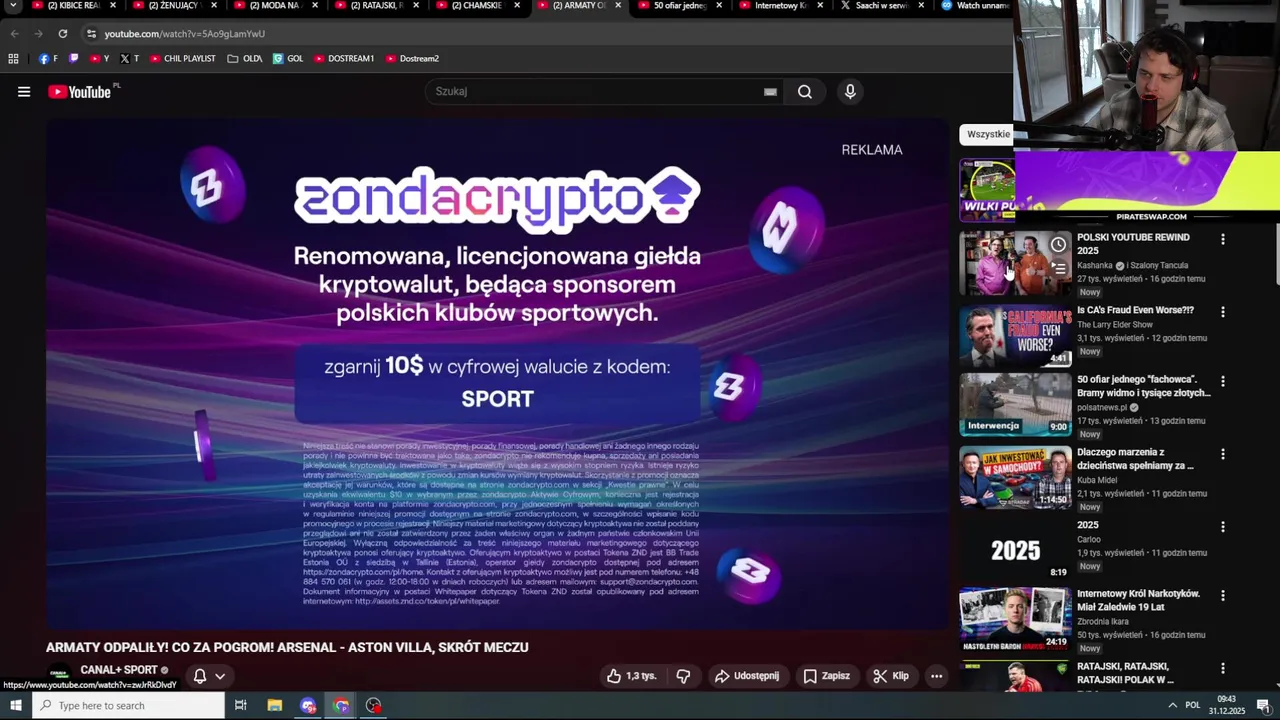Open The Larry Elder Show channel

point(1114,325)
